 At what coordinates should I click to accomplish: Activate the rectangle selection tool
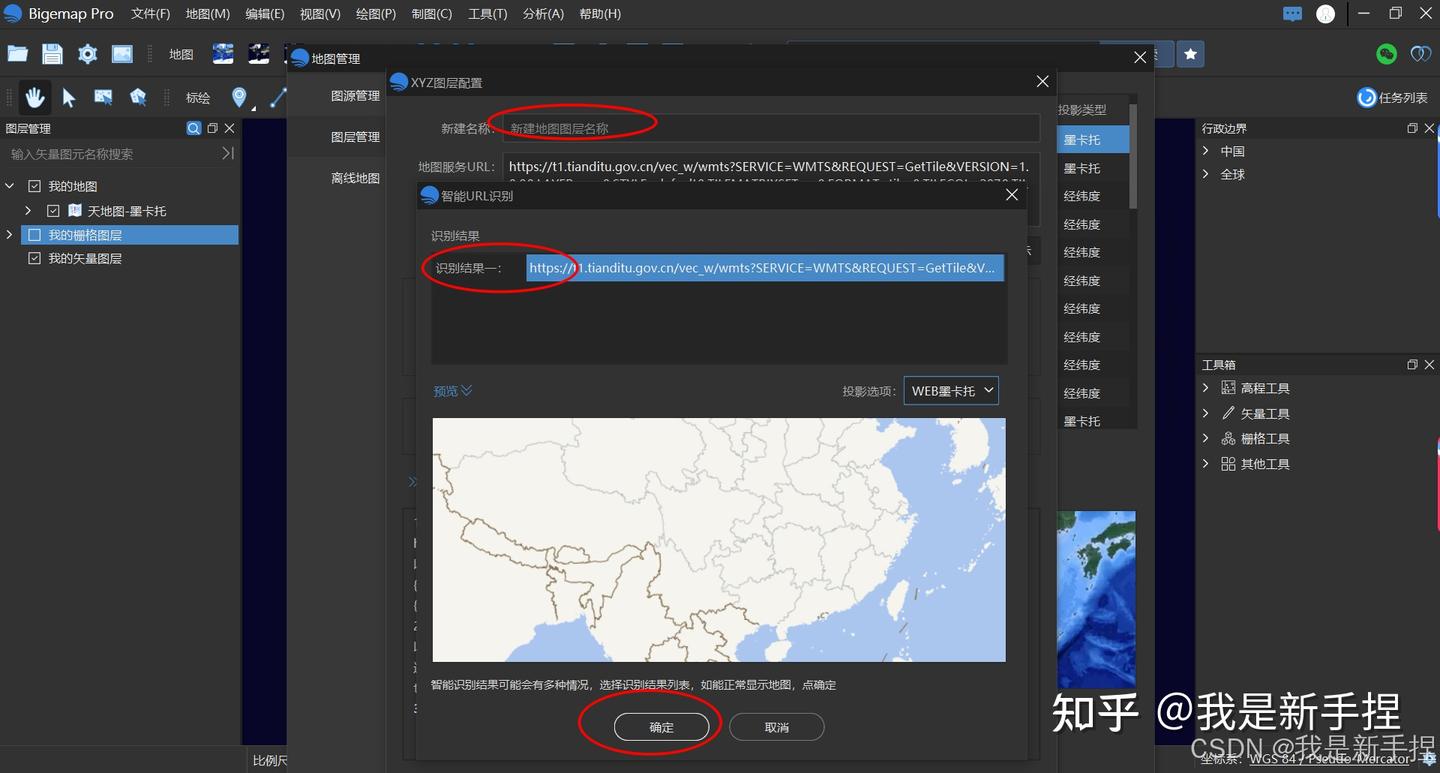[104, 96]
